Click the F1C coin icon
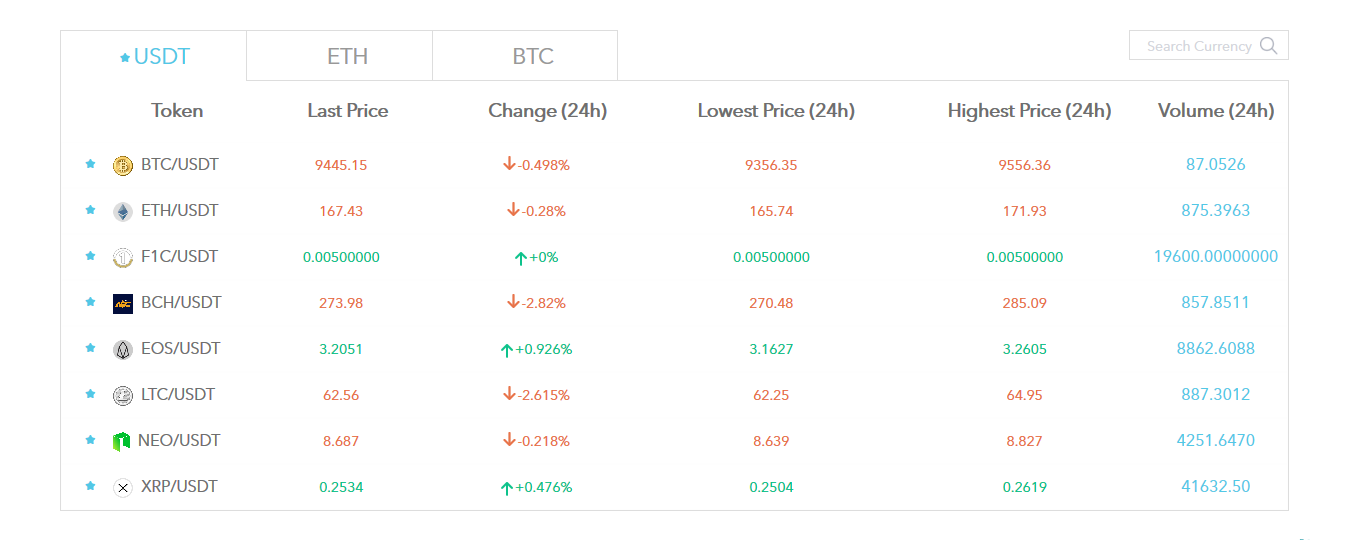Image resolution: width=1349 pixels, height=540 pixels. coord(123,258)
